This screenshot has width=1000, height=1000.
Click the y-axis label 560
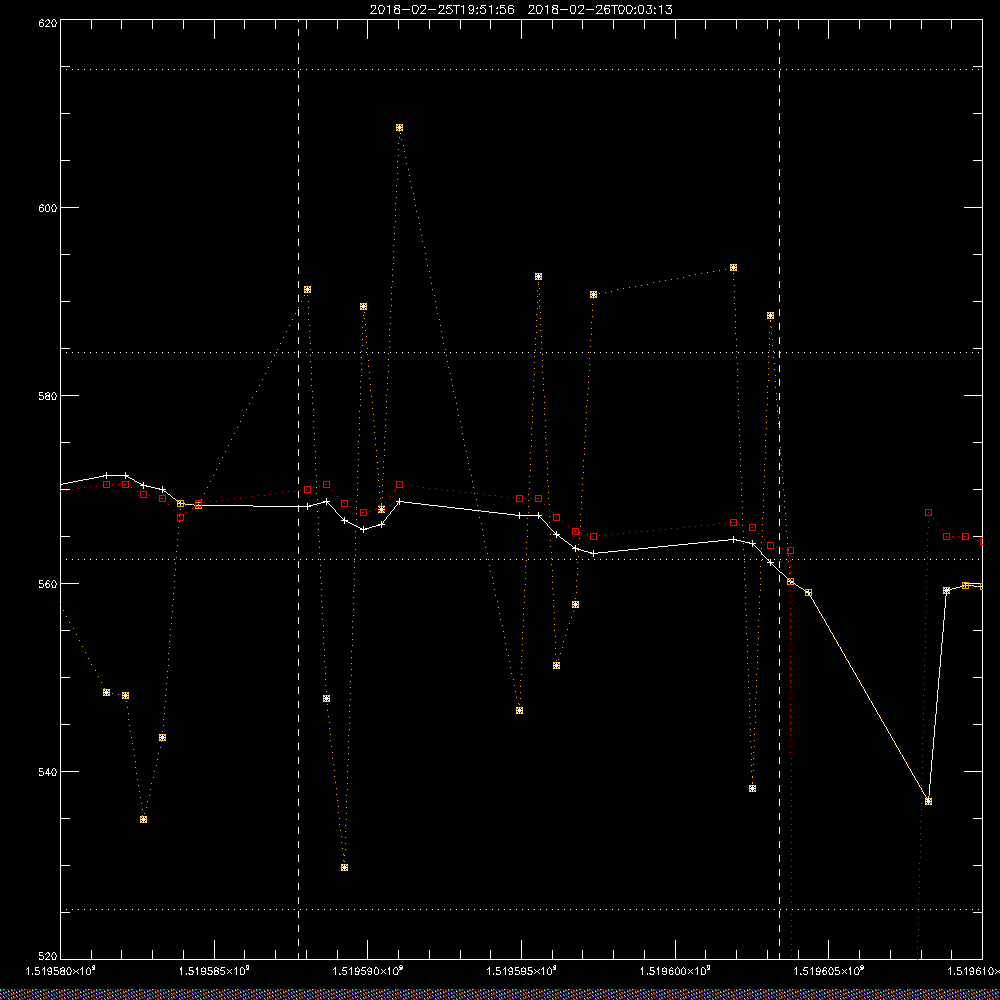[x=48, y=584]
